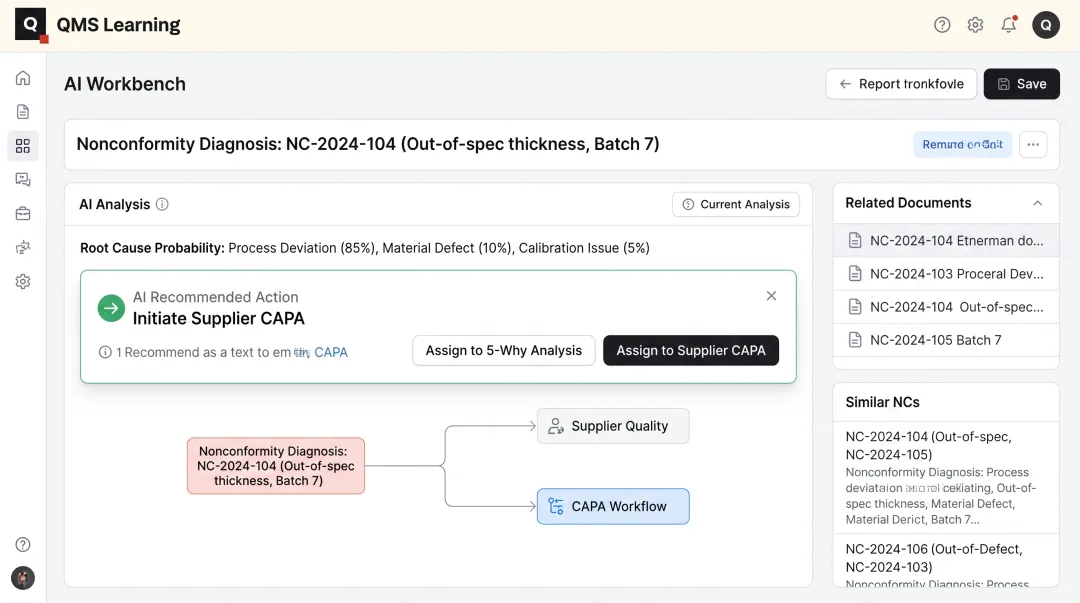Open notifications bell
This screenshot has width=1080, height=603.
(x=1008, y=25)
